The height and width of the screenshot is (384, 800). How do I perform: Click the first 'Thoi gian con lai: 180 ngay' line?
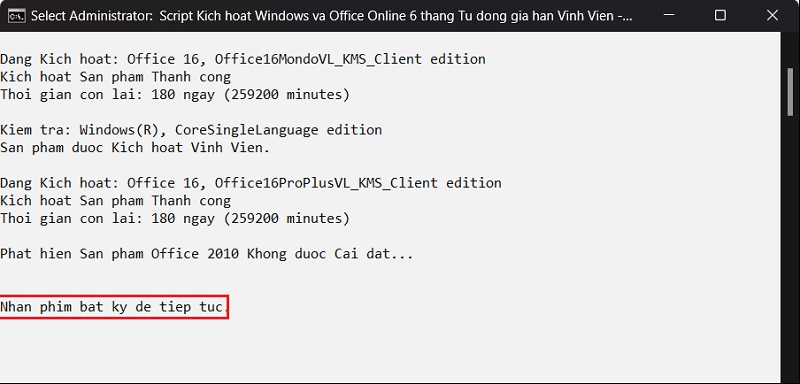tap(175, 95)
